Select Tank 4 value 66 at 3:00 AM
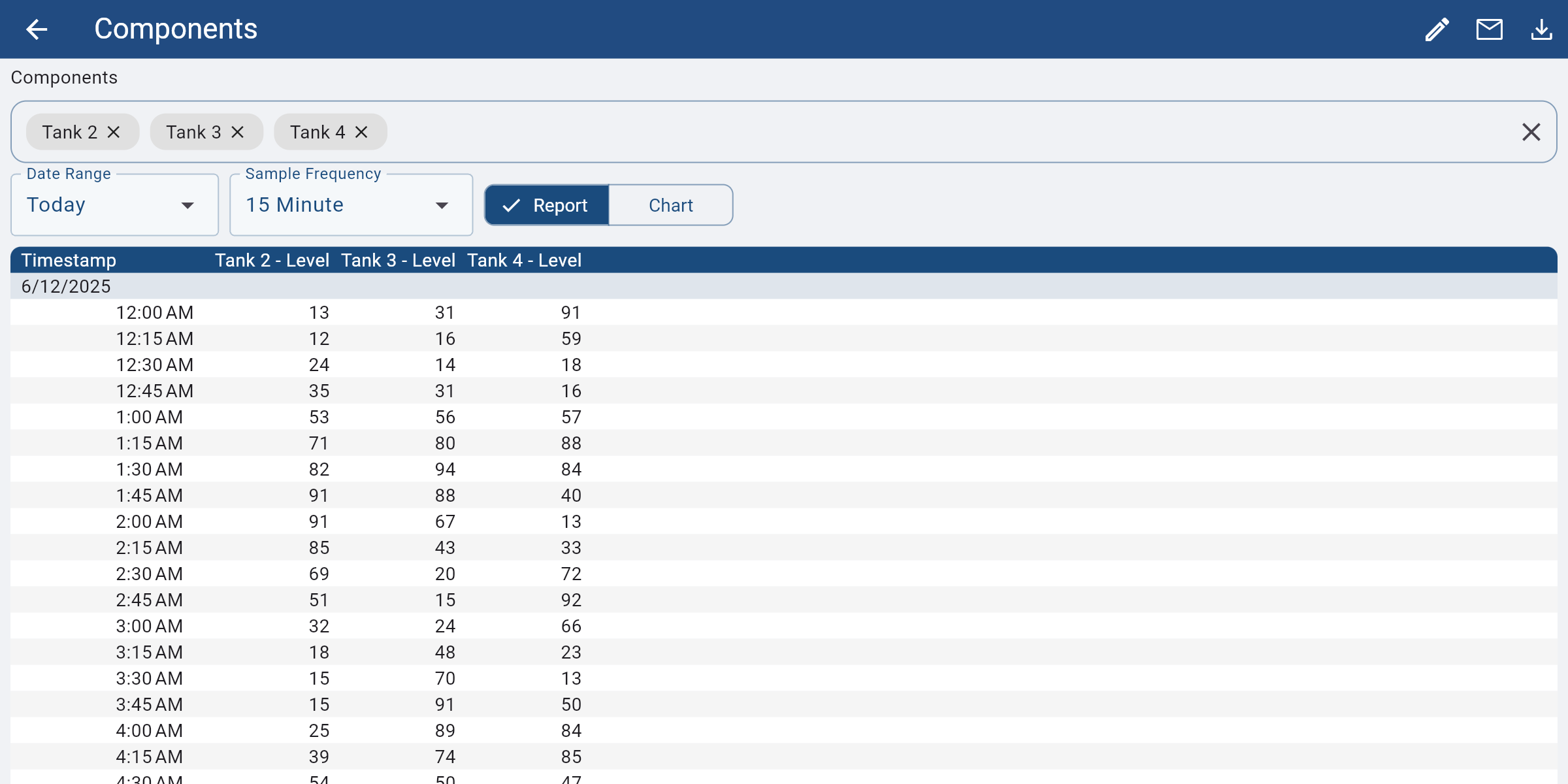The height and width of the screenshot is (784, 1568). click(x=571, y=626)
